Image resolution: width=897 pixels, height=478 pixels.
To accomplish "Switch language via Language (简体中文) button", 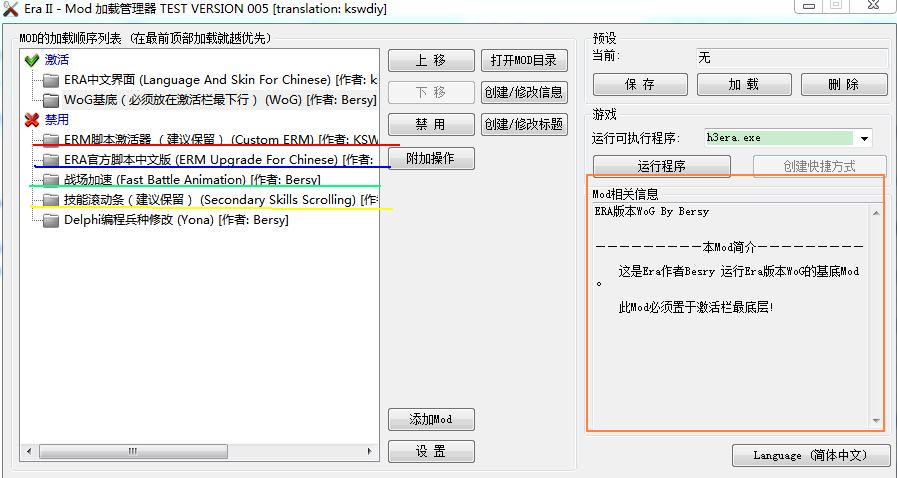I will pos(811,456).
